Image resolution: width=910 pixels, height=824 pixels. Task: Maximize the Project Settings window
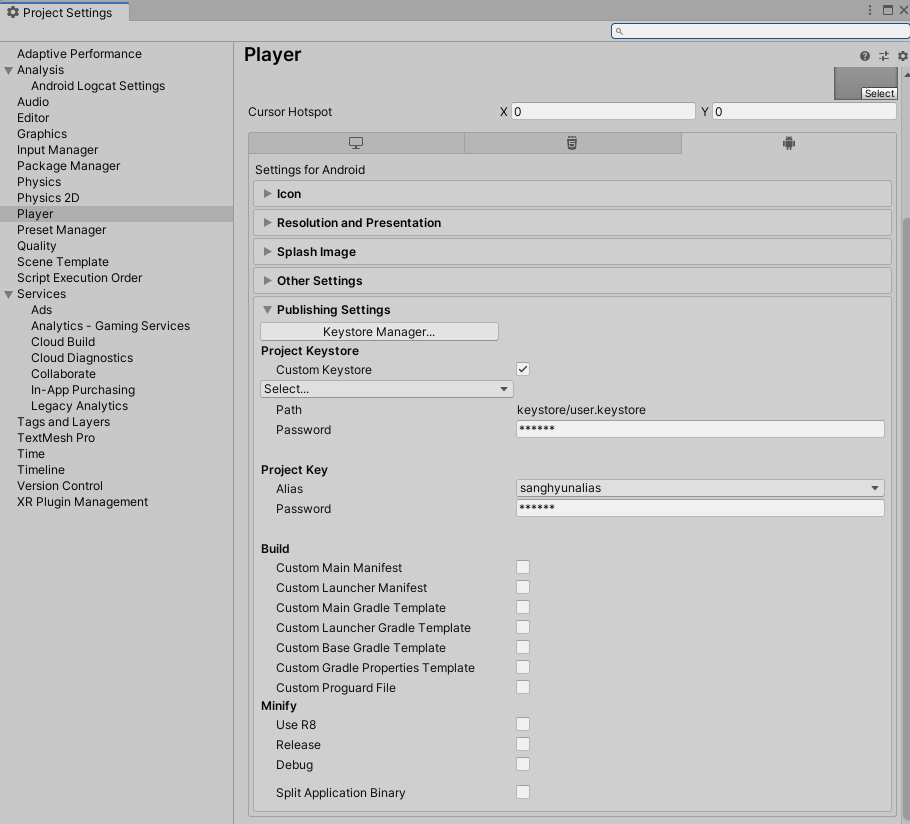[887, 10]
